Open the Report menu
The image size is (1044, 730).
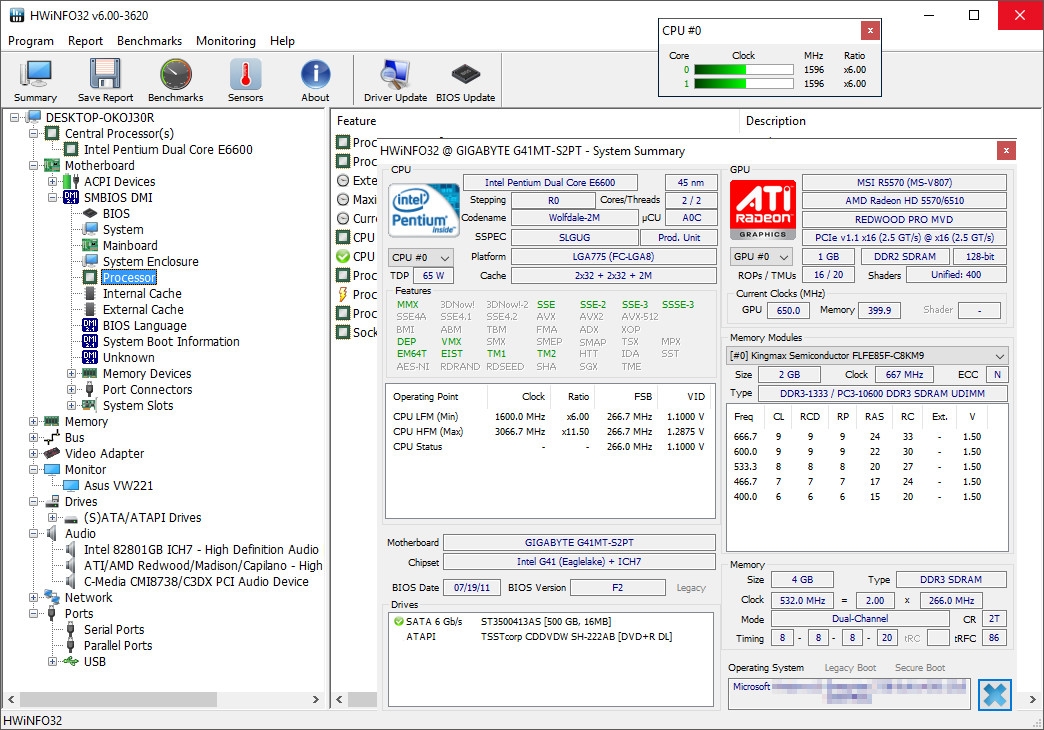click(85, 41)
